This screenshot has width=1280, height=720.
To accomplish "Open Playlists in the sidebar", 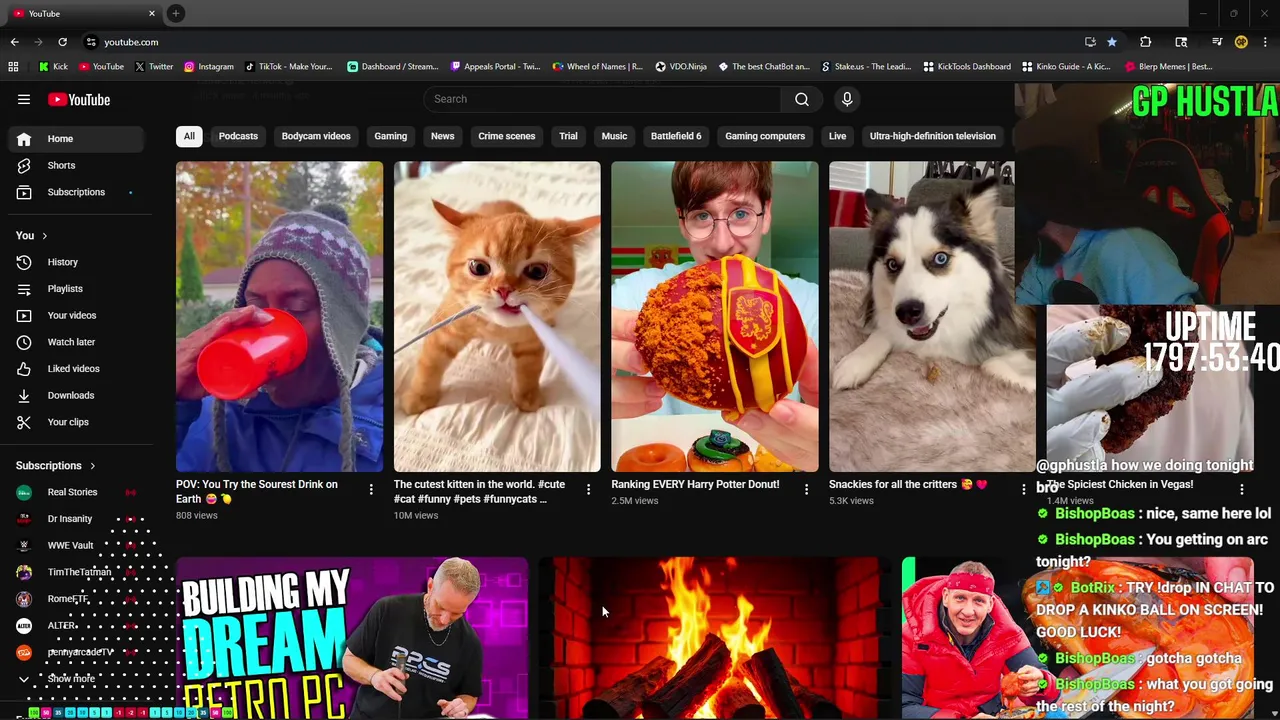I will (76, 289).
